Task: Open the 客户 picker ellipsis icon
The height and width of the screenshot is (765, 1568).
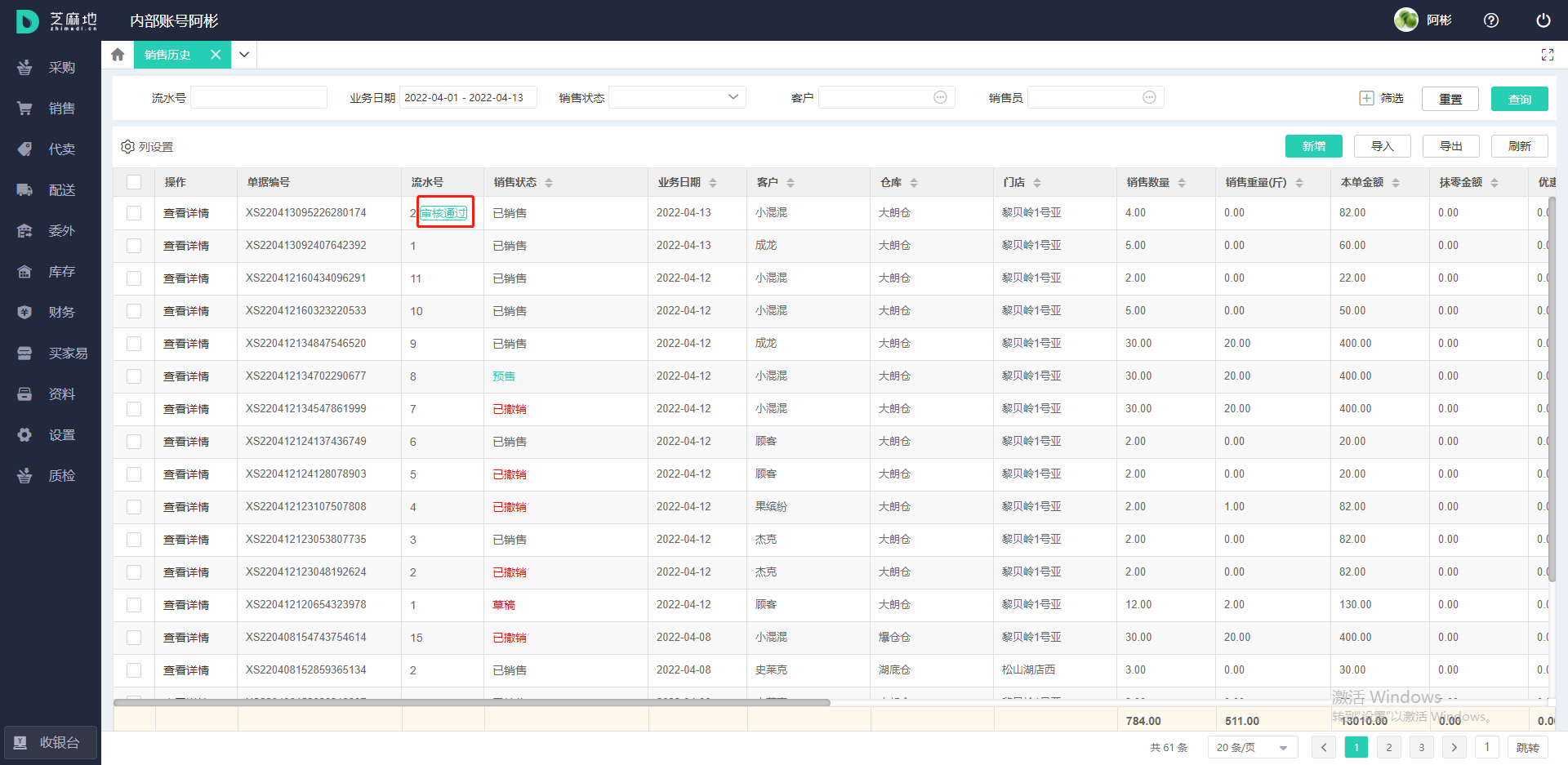Action: click(x=940, y=97)
